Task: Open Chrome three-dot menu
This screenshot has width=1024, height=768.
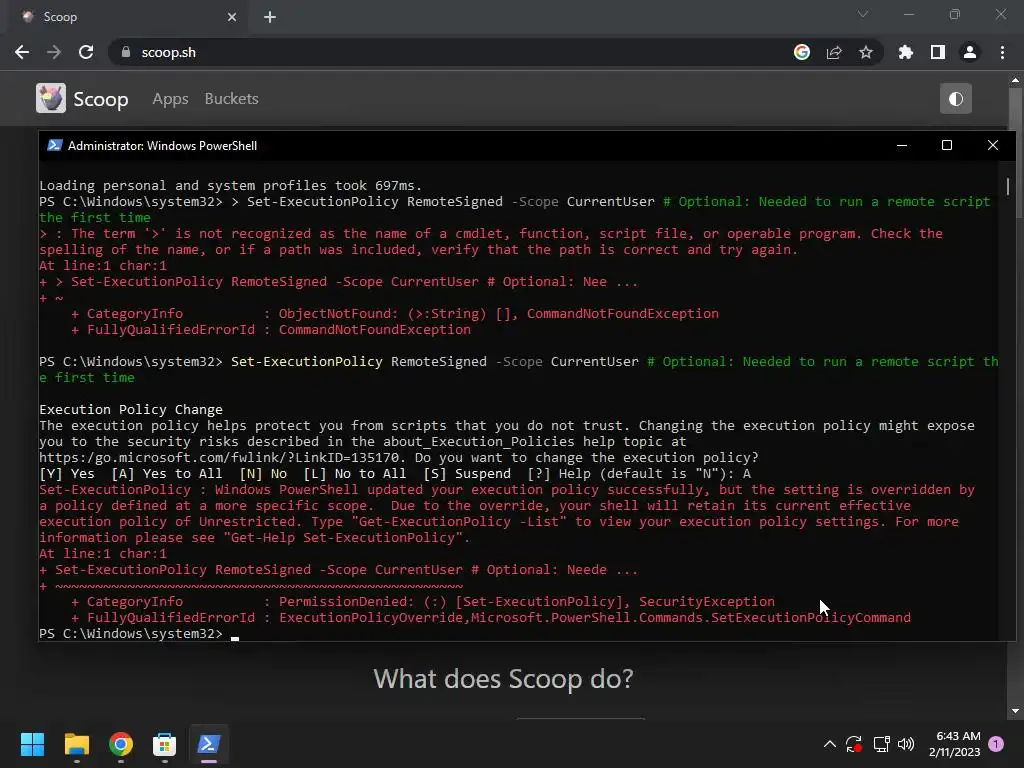Action: coord(1002,52)
